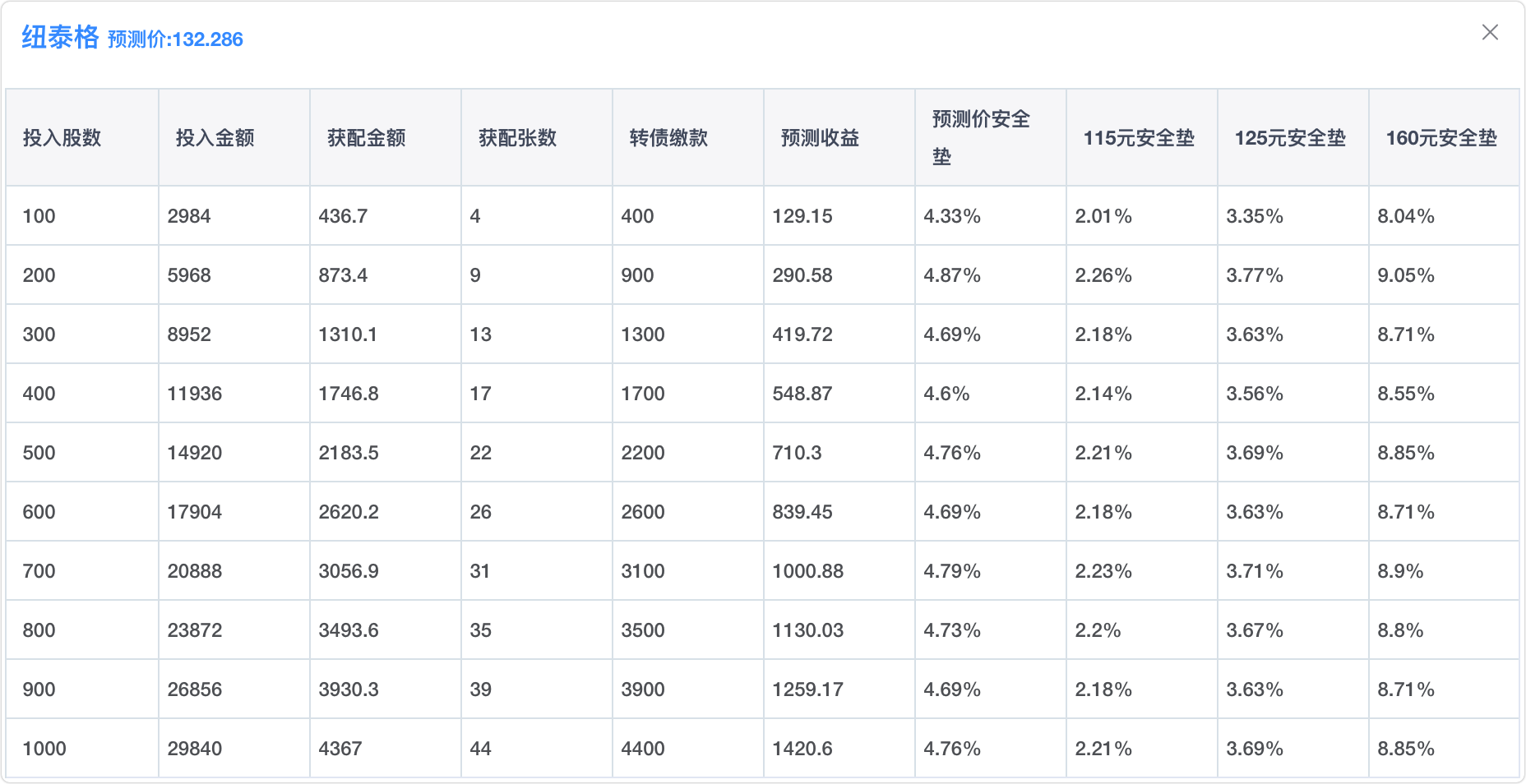Click the 1000.88 predicted return cell

[807, 571]
